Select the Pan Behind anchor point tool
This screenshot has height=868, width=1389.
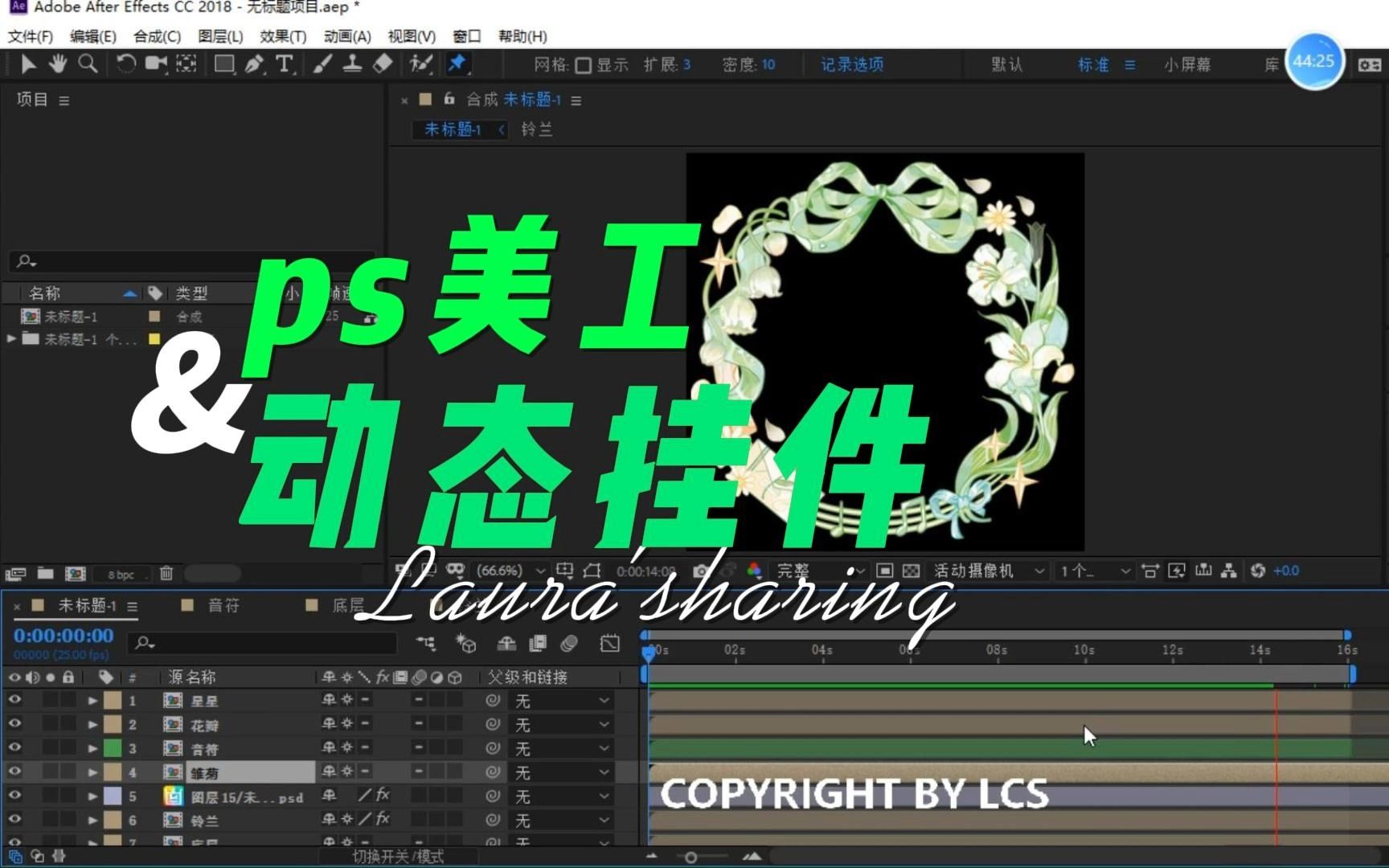[186, 64]
